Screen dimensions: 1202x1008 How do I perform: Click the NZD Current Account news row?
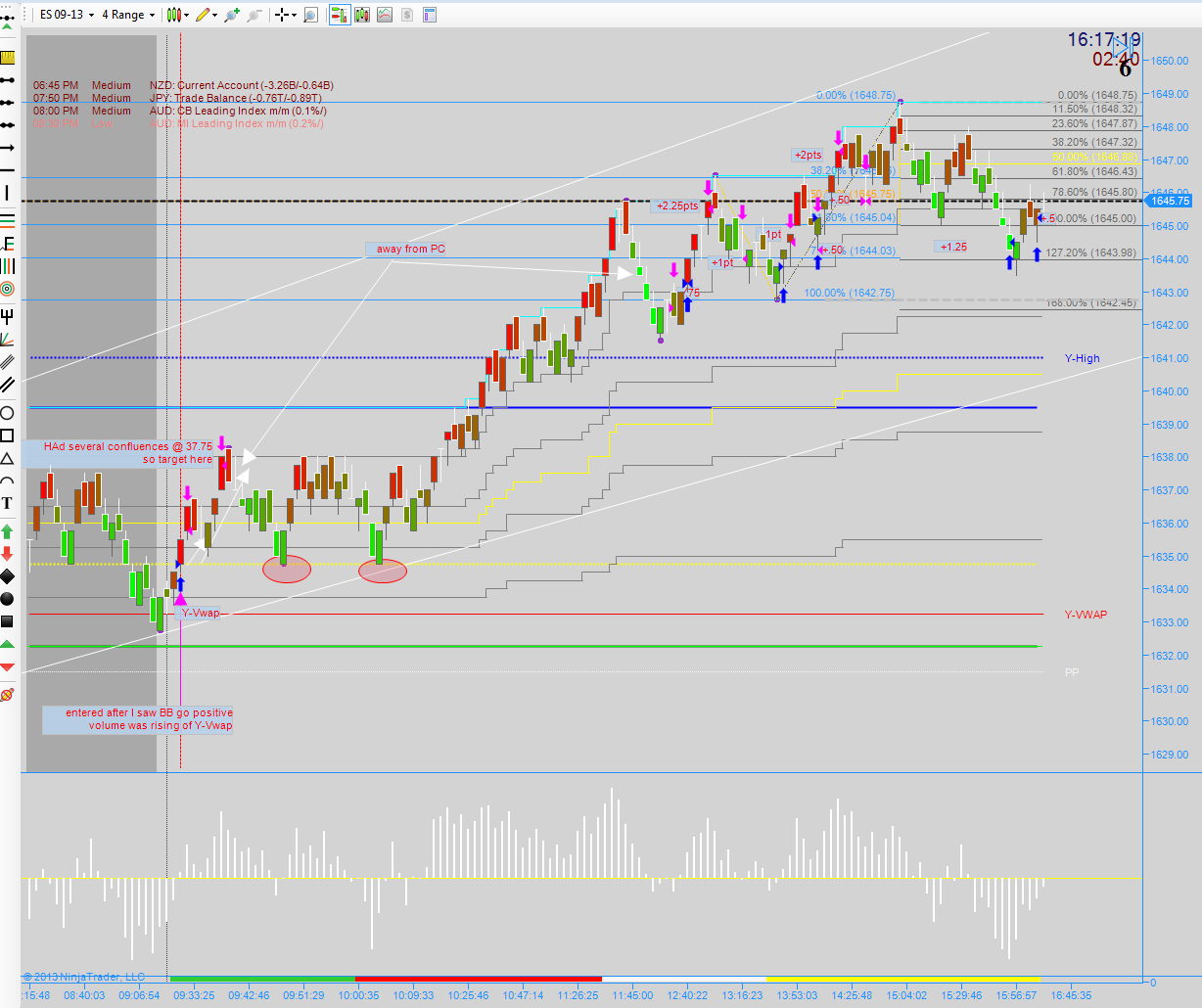pyautogui.click(x=184, y=85)
